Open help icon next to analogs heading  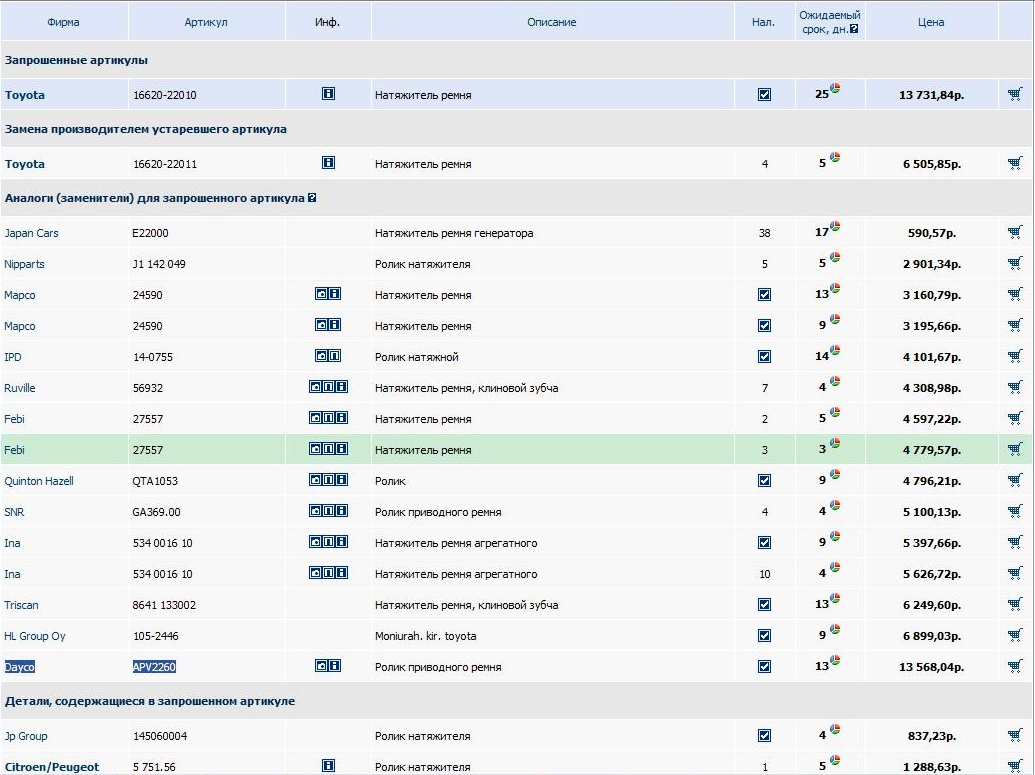tap(312, 198)
